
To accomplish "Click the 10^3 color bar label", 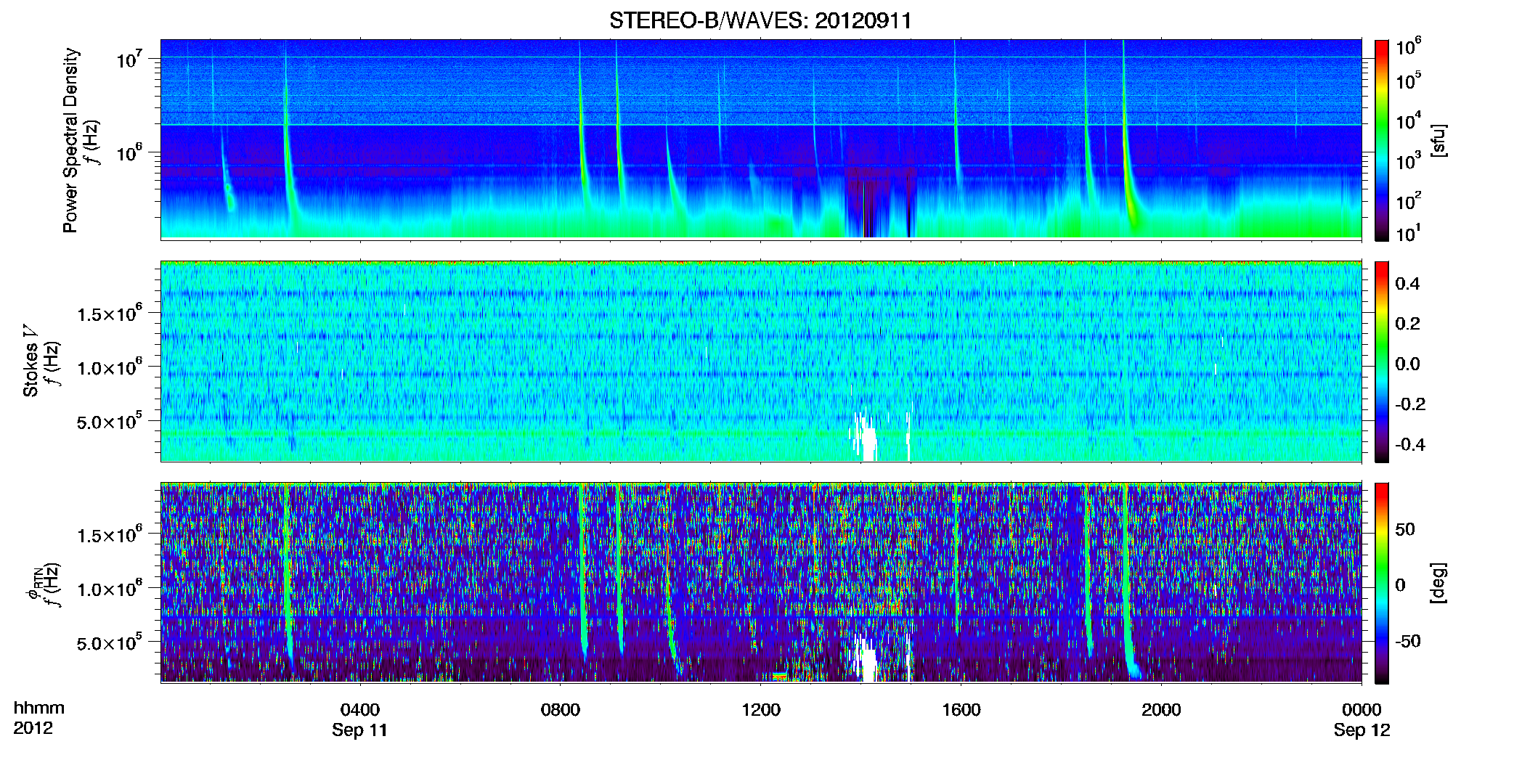I will coord(1408,160).
